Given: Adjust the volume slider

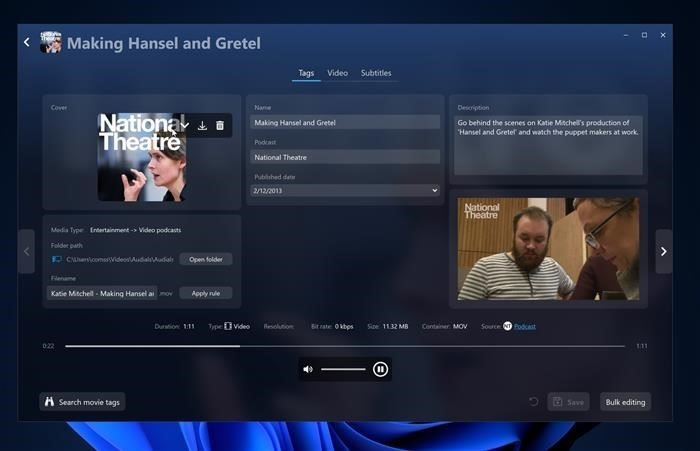Looking at the screenshot, I should point(343,369).
